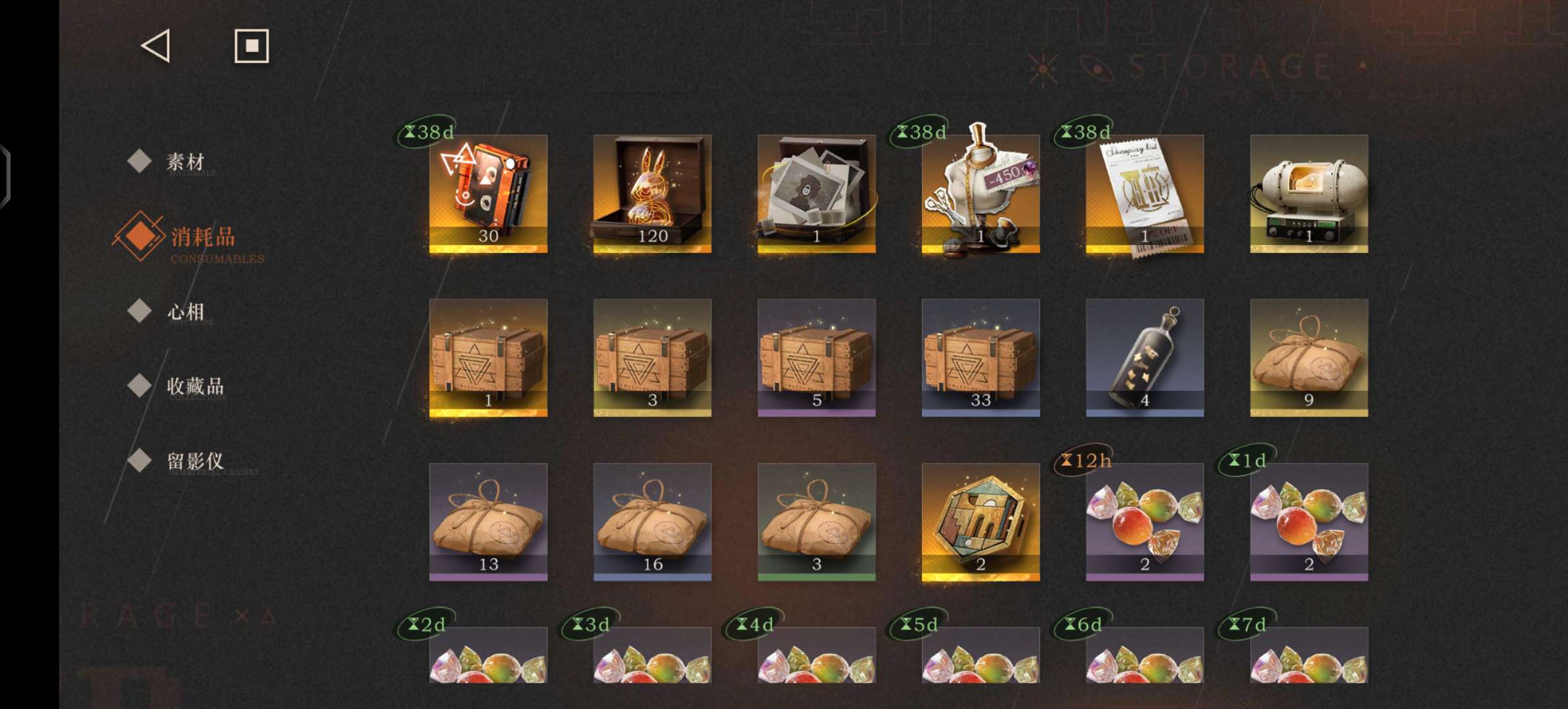Select the orange cassette item with count 30
1568x709 pixels.
pos(488,194)
